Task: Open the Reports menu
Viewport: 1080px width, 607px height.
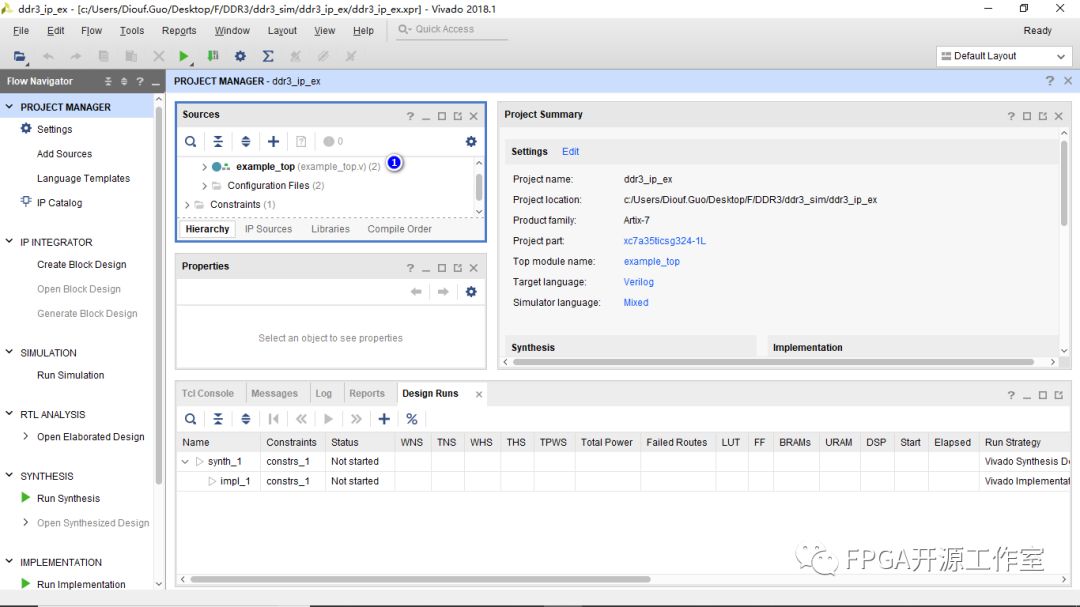Action: [179, 31]
